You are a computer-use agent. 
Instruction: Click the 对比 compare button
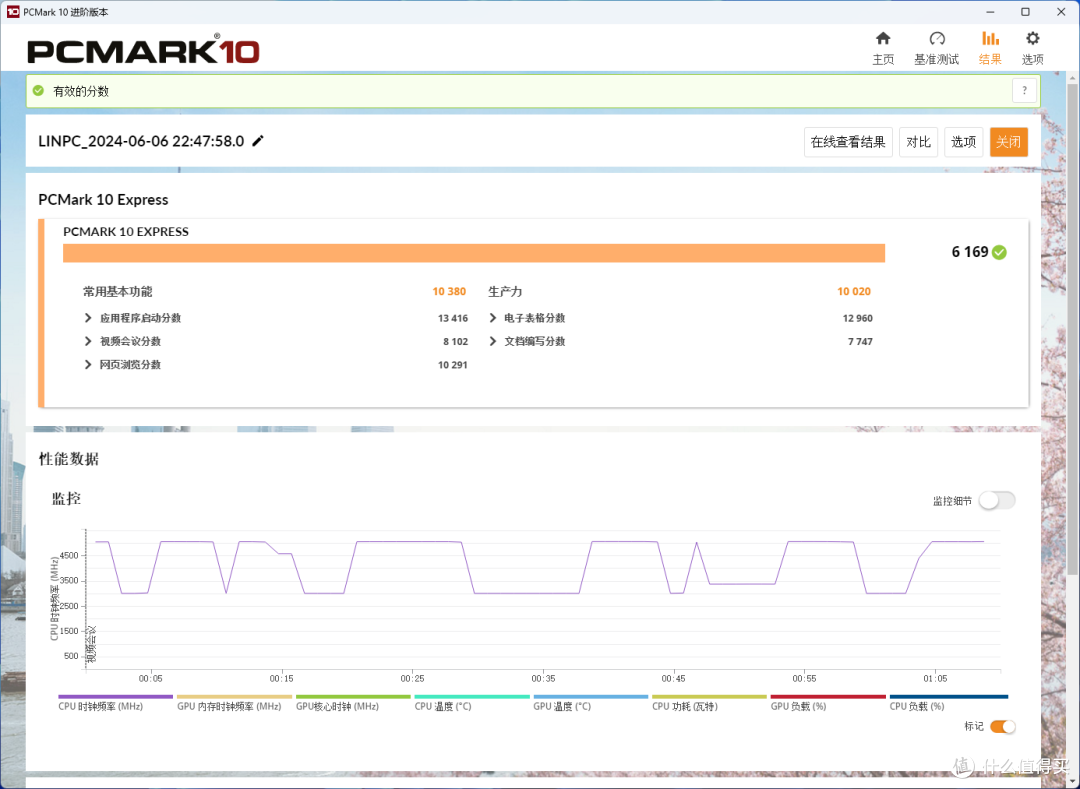point(918,142)
